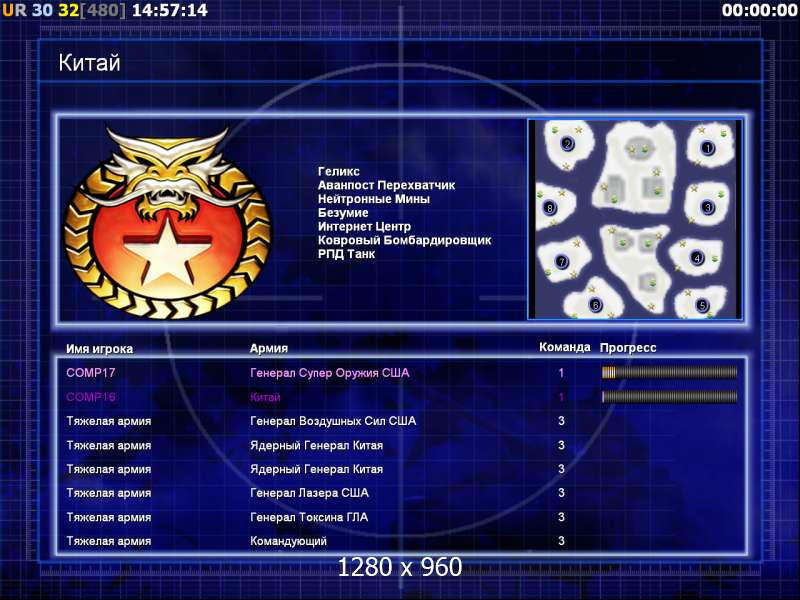This screenshot has height=600, width=800.
Task: Click the COMP17 loading progress bar
Action: click(669, 373)
